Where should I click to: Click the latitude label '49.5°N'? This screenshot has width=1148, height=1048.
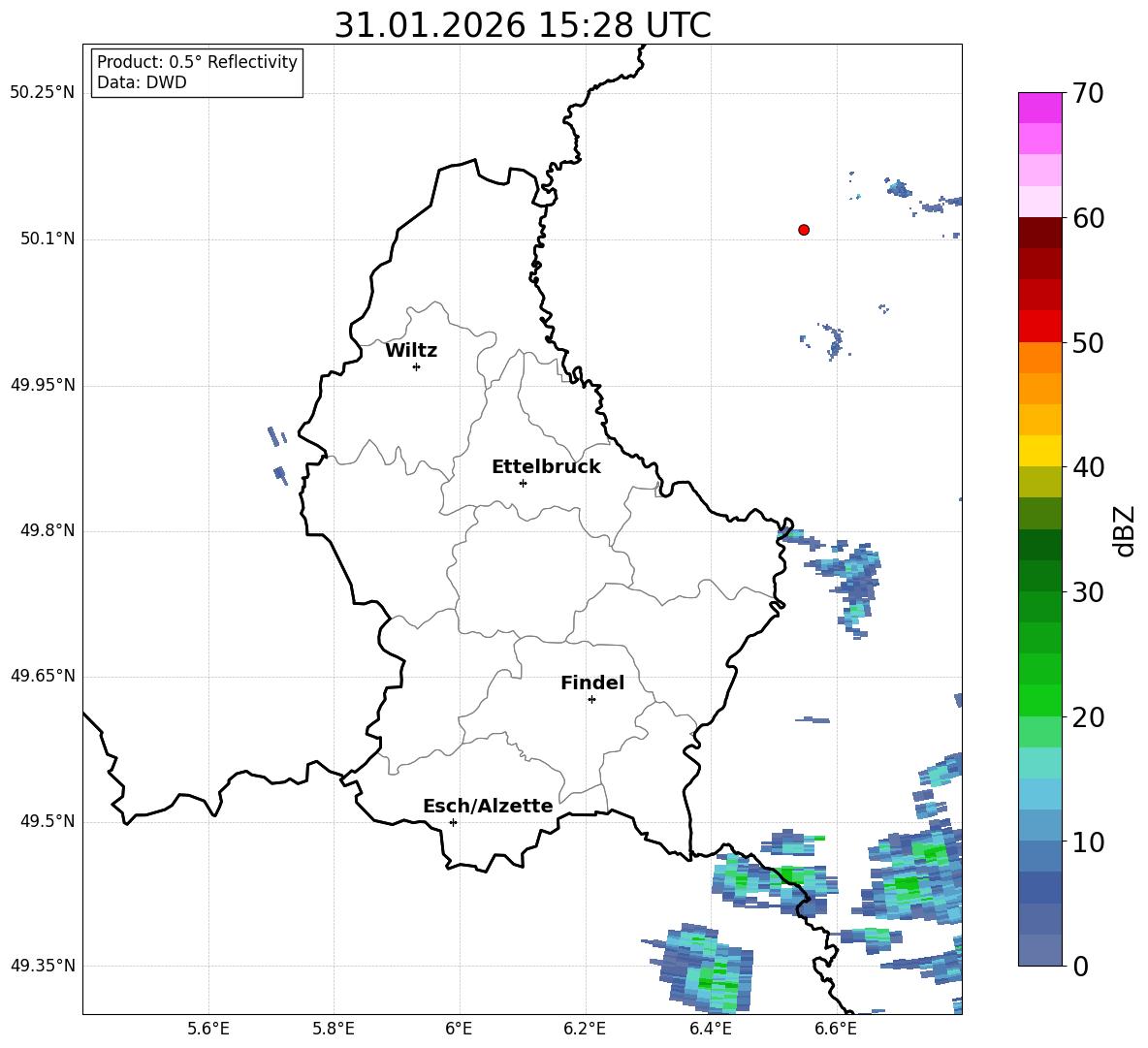pos(47,821)
